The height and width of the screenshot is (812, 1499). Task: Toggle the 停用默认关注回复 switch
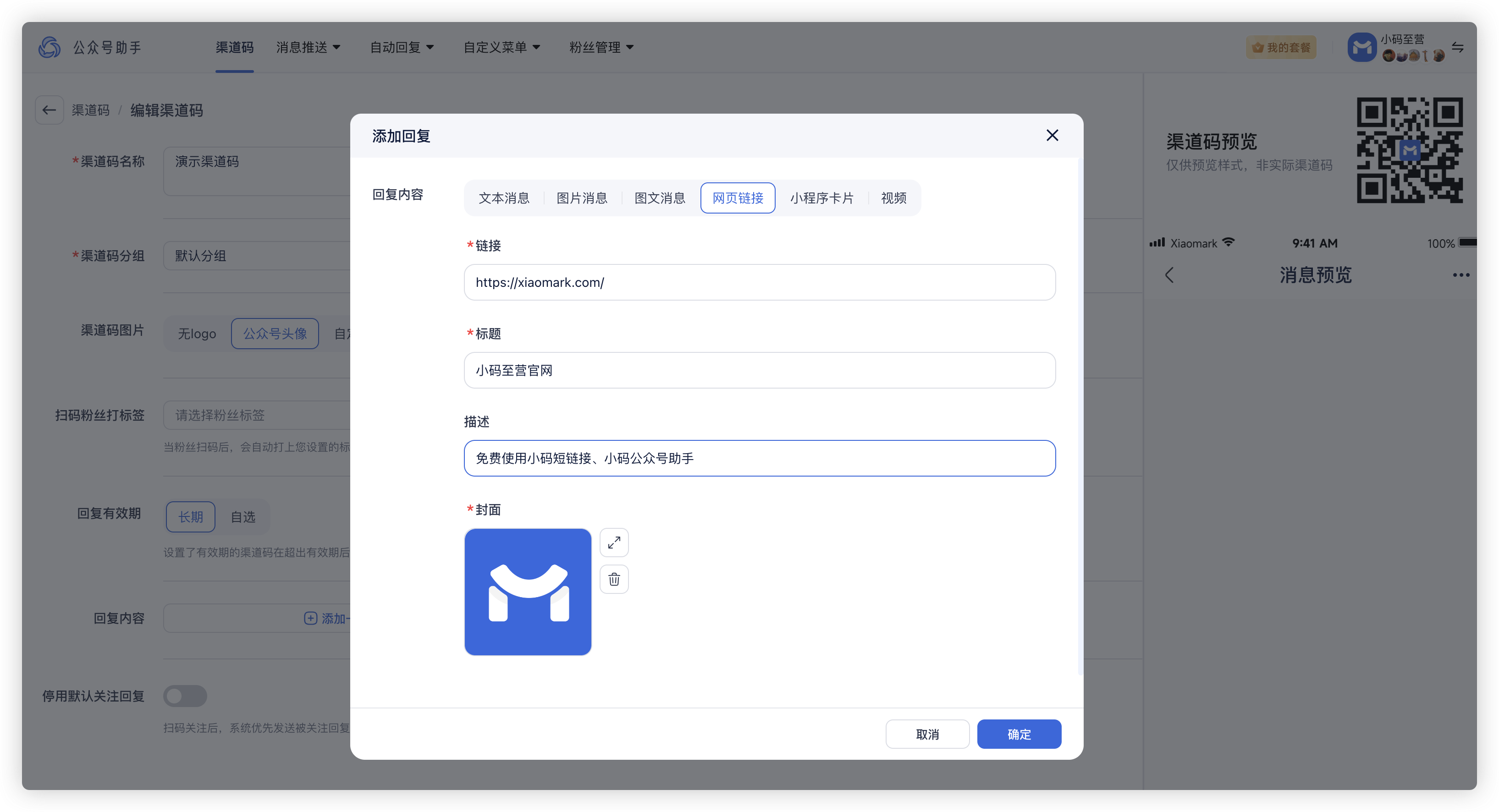pyautogui.click(x=185, y=696)
